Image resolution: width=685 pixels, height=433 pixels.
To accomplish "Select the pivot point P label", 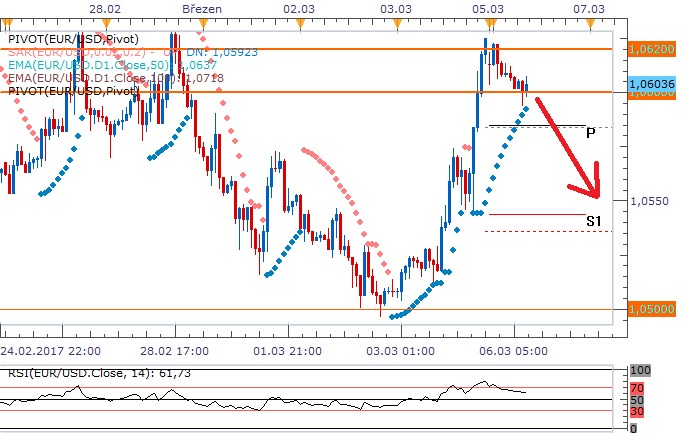I will [591, 132].
